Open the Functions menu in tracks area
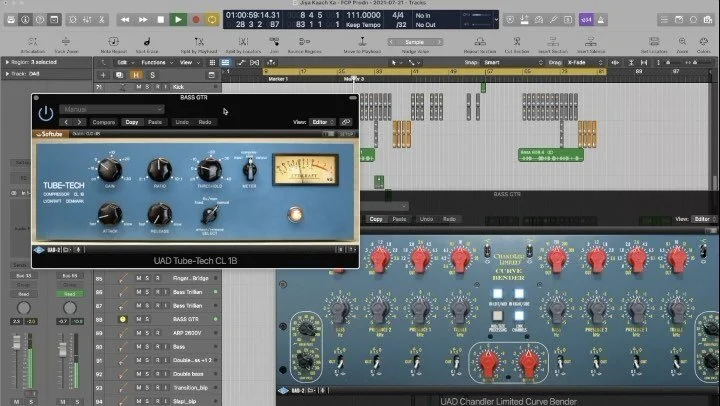 pyautogui.click(x=157, y=62)
